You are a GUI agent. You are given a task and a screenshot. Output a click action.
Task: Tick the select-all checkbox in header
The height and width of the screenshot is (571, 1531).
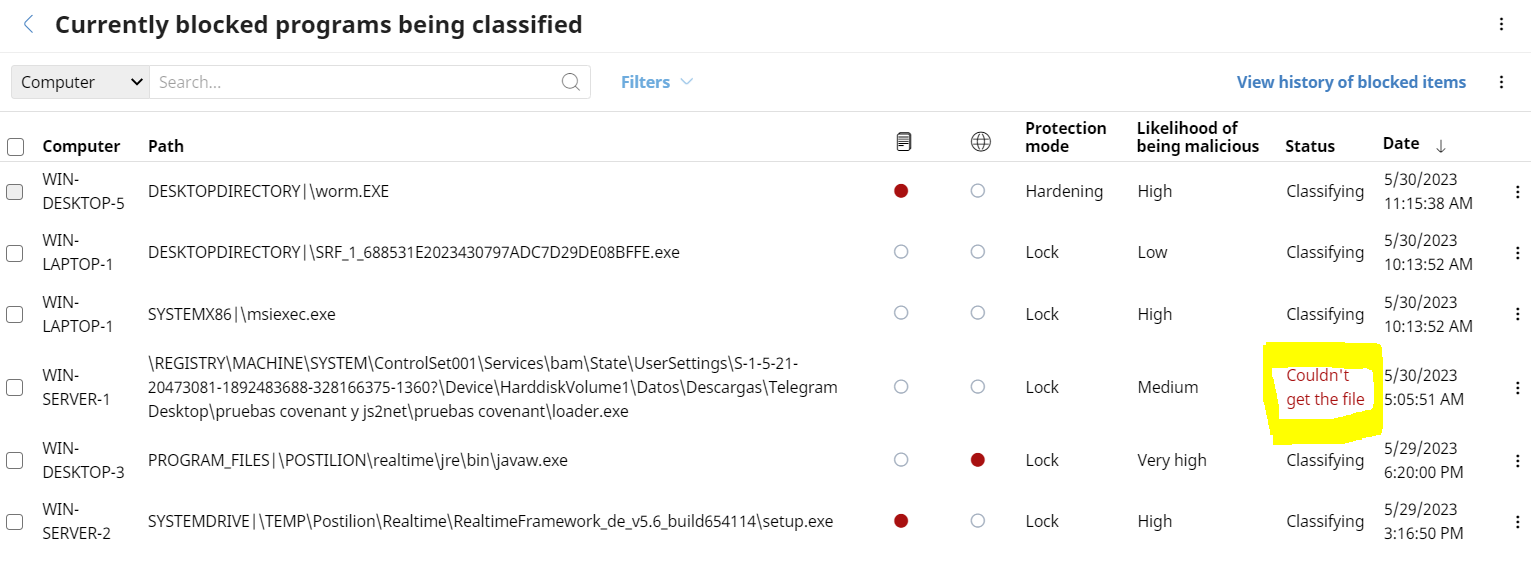click(15, 147)
